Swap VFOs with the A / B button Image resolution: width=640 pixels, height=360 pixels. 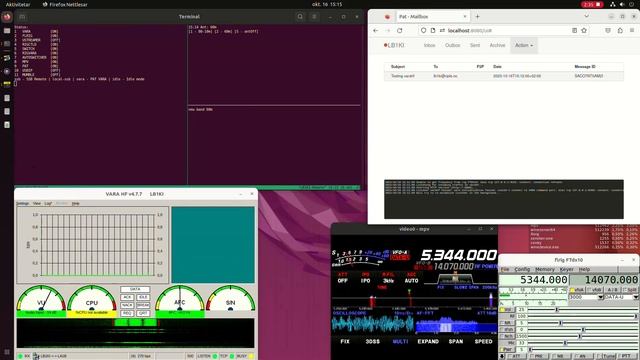[x=612, y=290]
